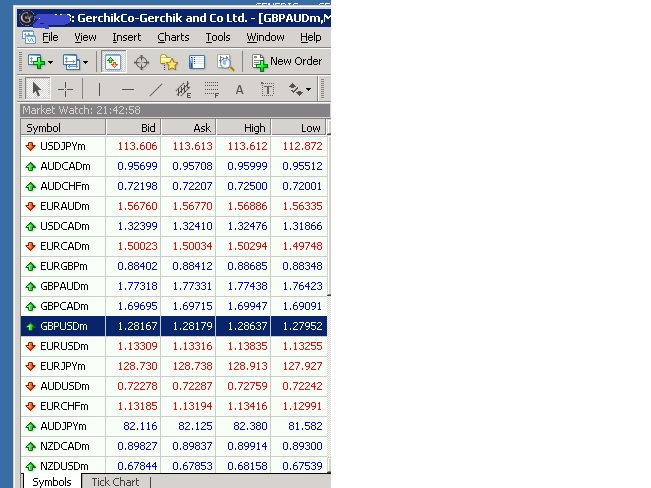Click the EURJPYm ask value 128.738
Screen dimensions: 651x488
click(193, 366)
